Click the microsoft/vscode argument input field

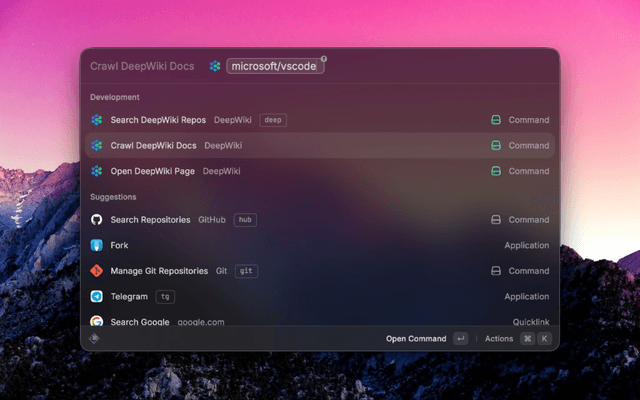coord(275,66)
